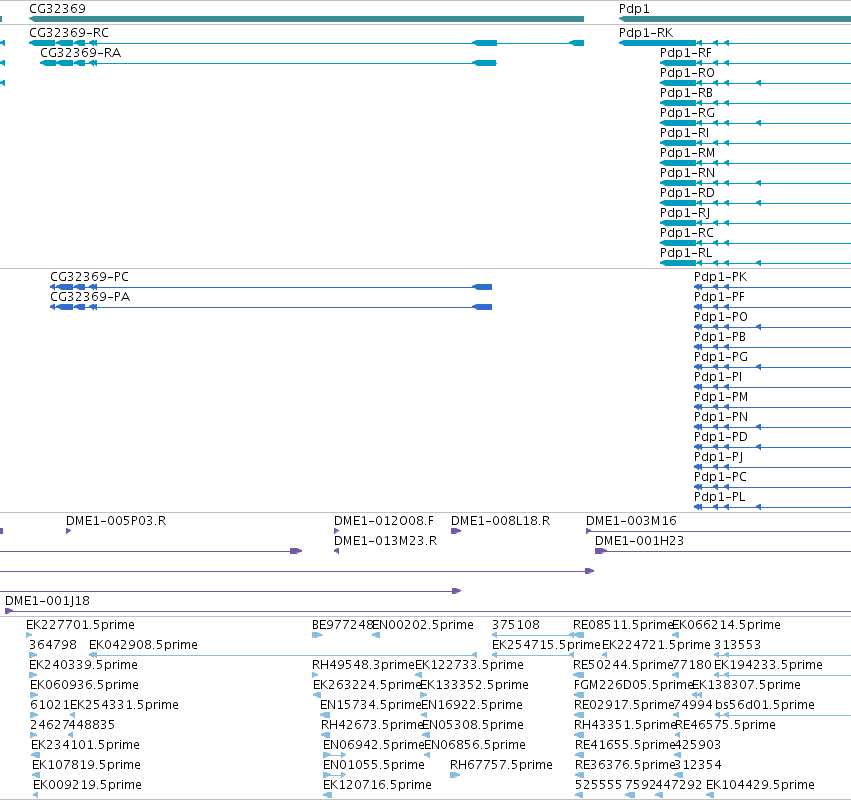
Task: Open the EK234101.5prime EST entry
Action: 85,745
